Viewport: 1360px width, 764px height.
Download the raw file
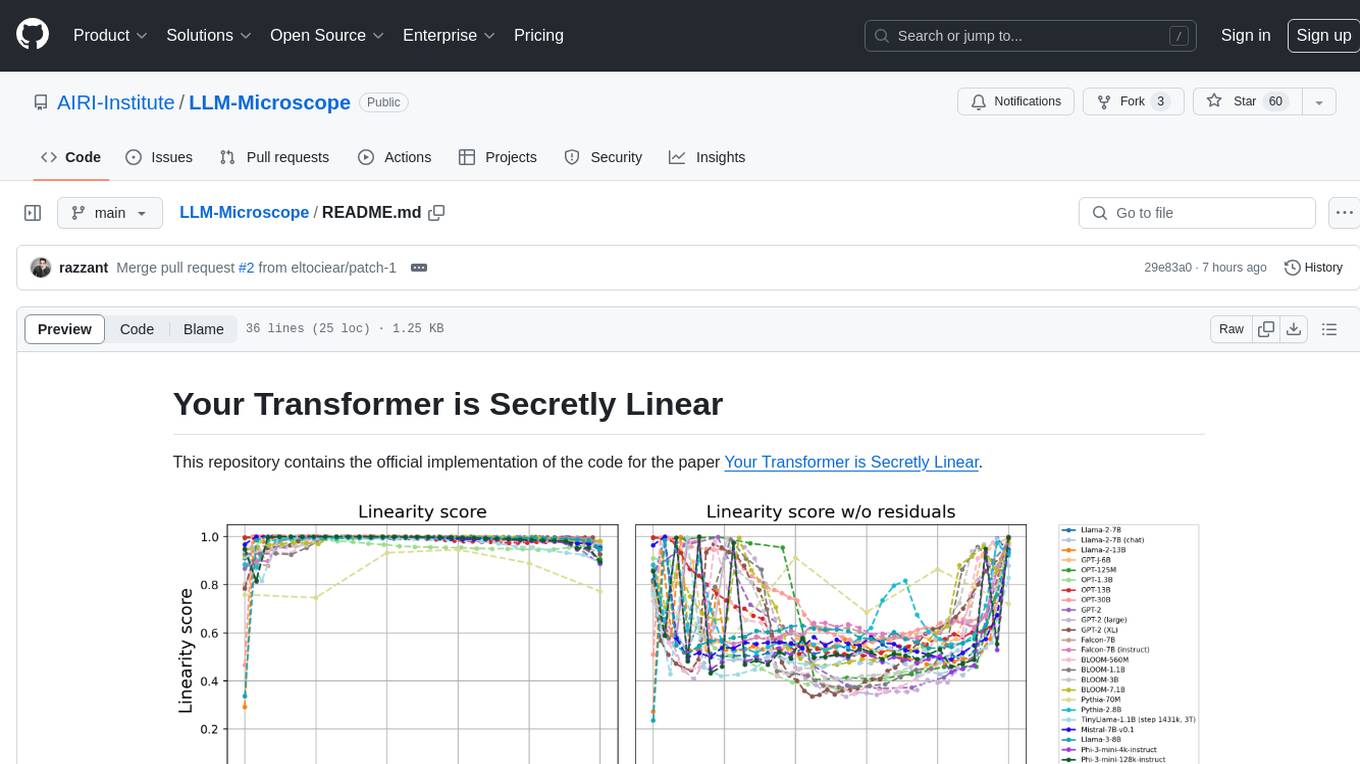click(1293, 329)
